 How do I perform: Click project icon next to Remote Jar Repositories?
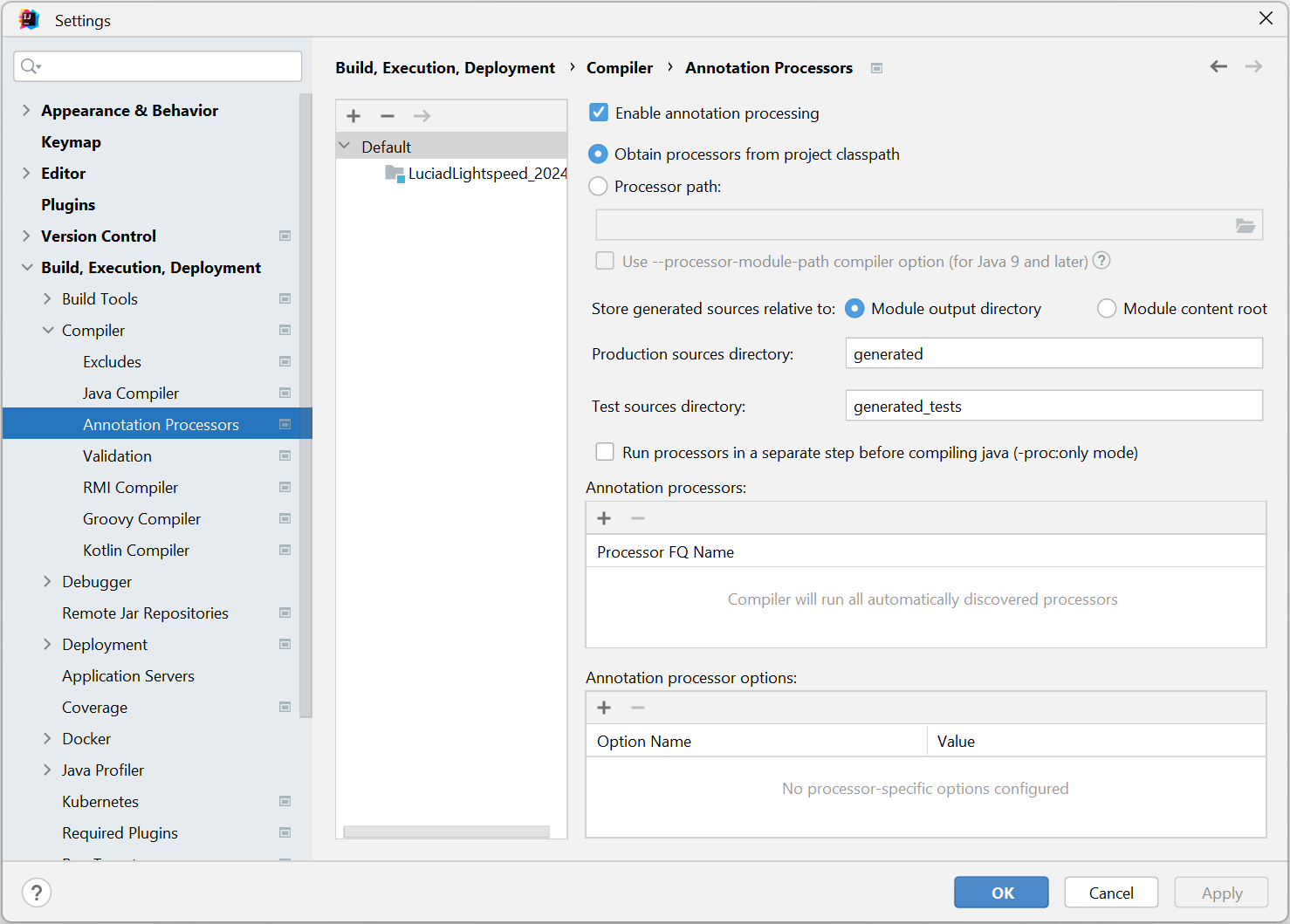(x=285, y=613)
